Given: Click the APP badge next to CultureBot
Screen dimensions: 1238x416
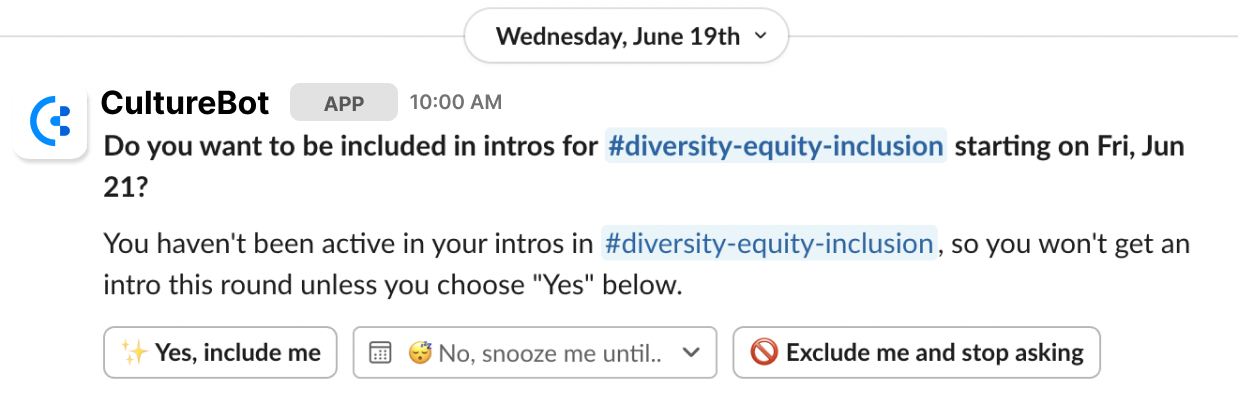Looking at the screenshot, I should (x=343, y=103).
